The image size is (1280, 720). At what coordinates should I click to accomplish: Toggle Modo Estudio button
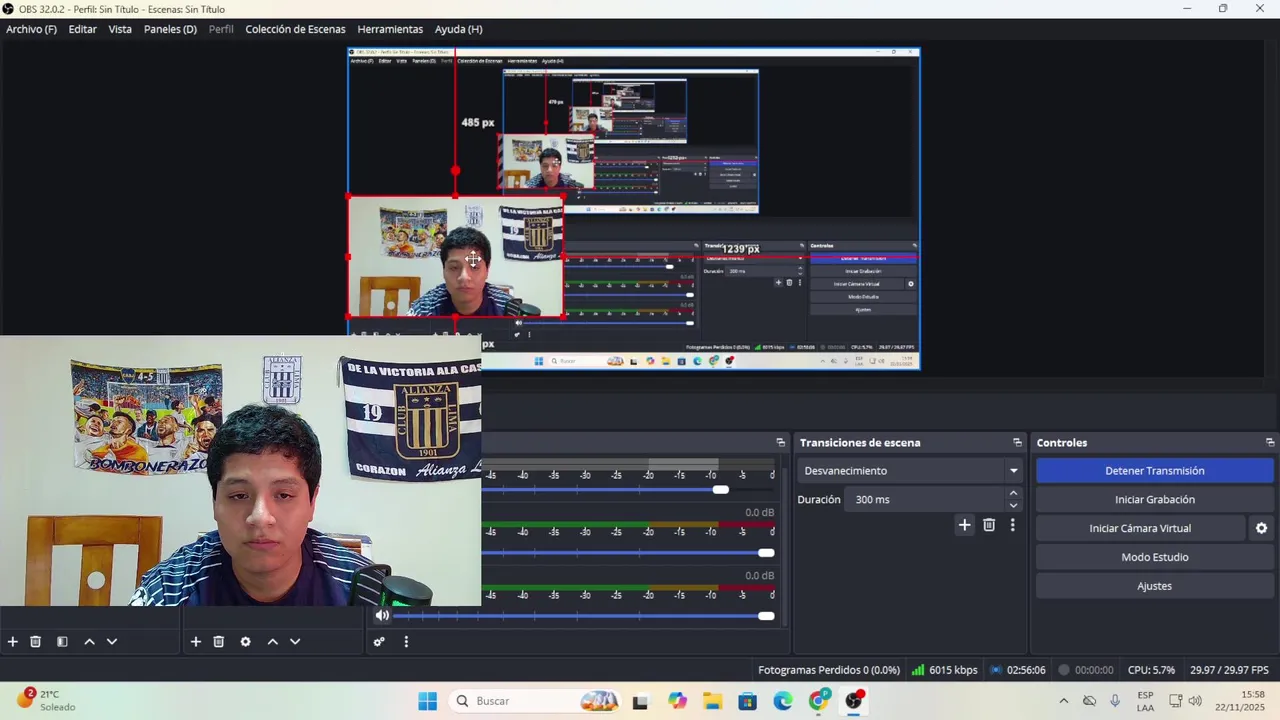coord(1154,557)
